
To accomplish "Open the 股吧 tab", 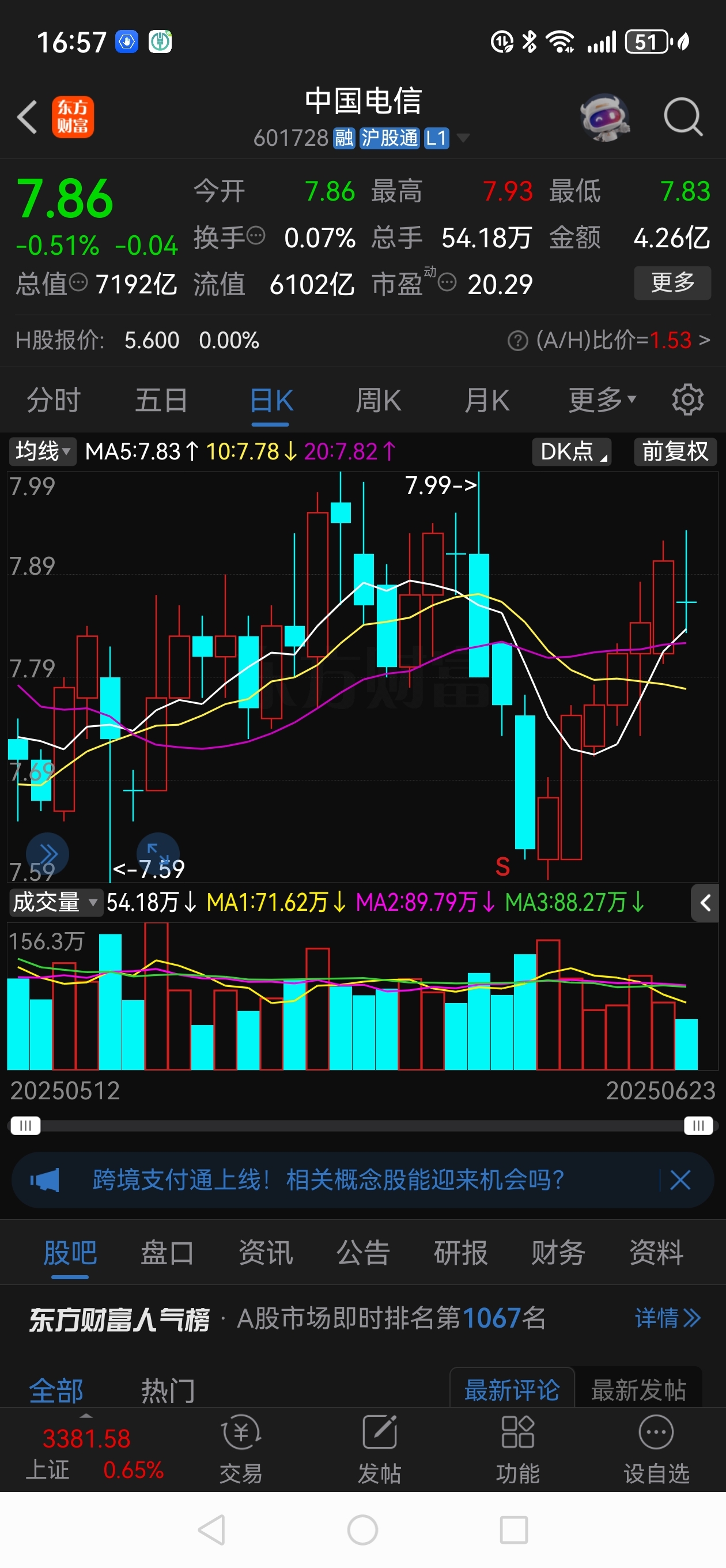I will coord(70,1253).
